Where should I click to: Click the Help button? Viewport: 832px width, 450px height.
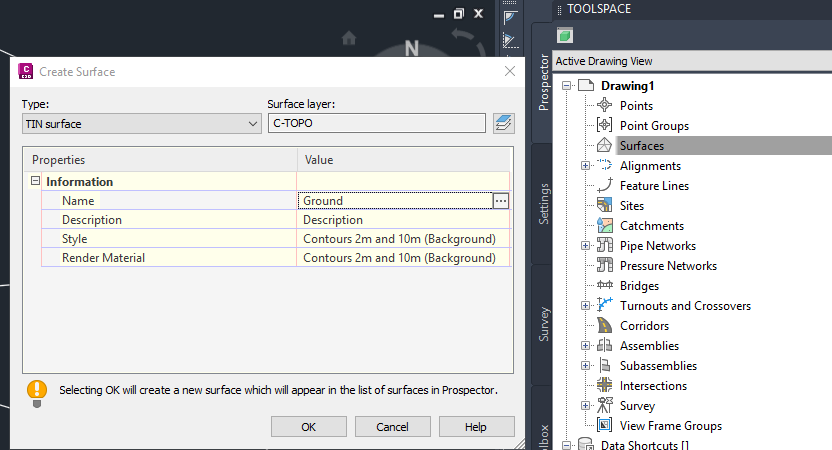coord(476,427)
